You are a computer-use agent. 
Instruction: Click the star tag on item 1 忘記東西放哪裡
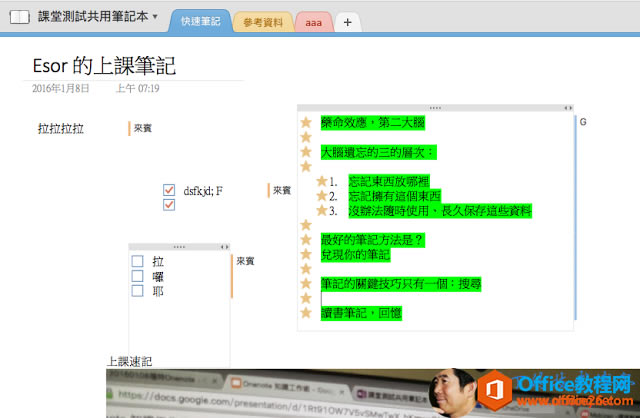[322, 181]
